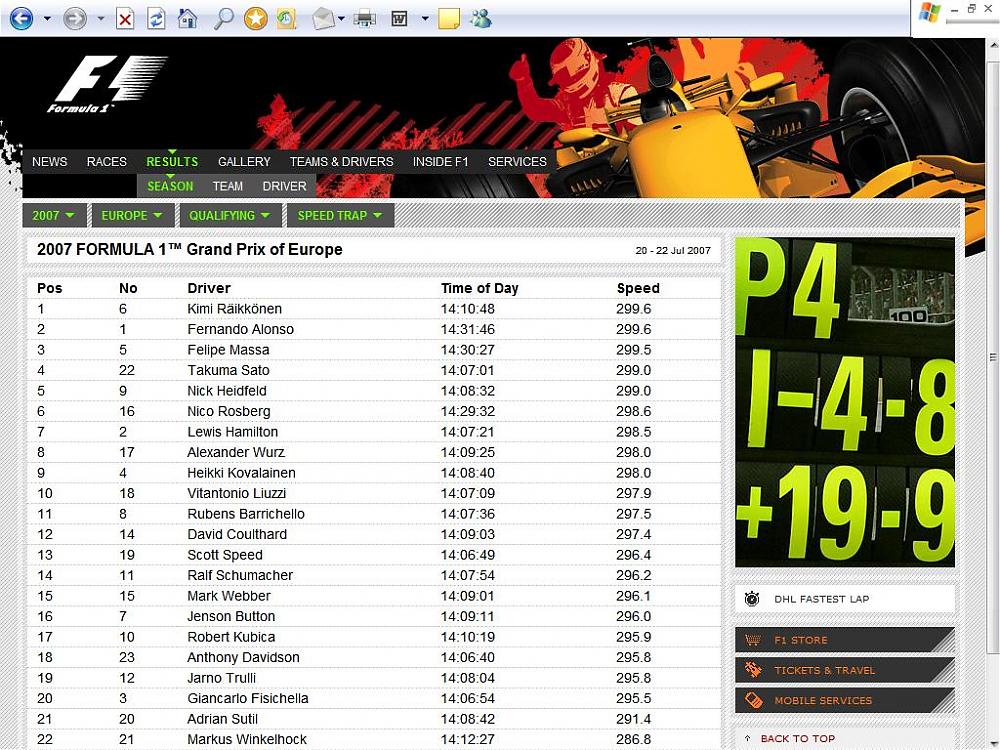
Task: Click the DHL Fastest Lap stopwatch icon
Action: 753,599
